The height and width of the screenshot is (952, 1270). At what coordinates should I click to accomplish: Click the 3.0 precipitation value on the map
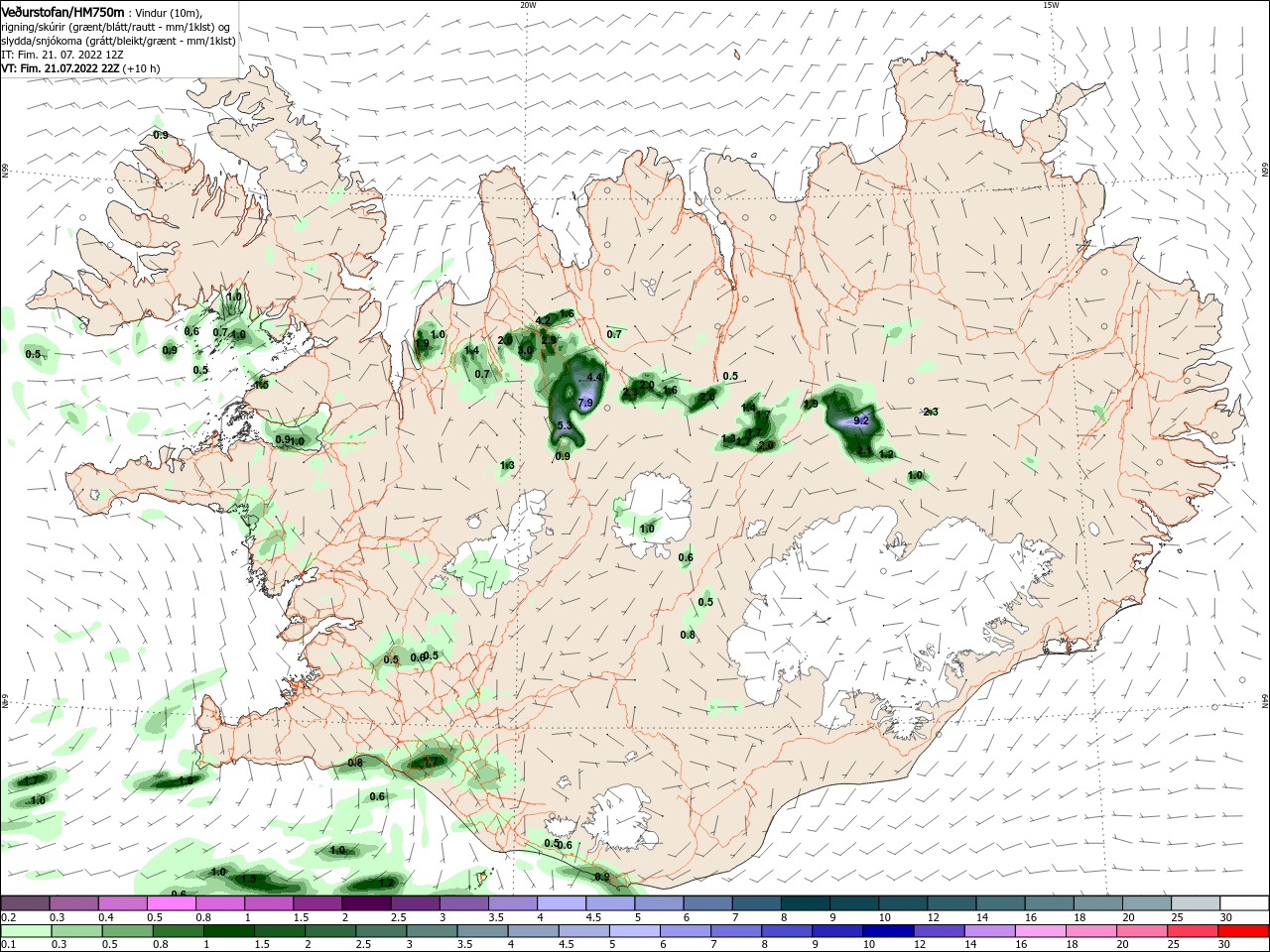pos(526,350)
